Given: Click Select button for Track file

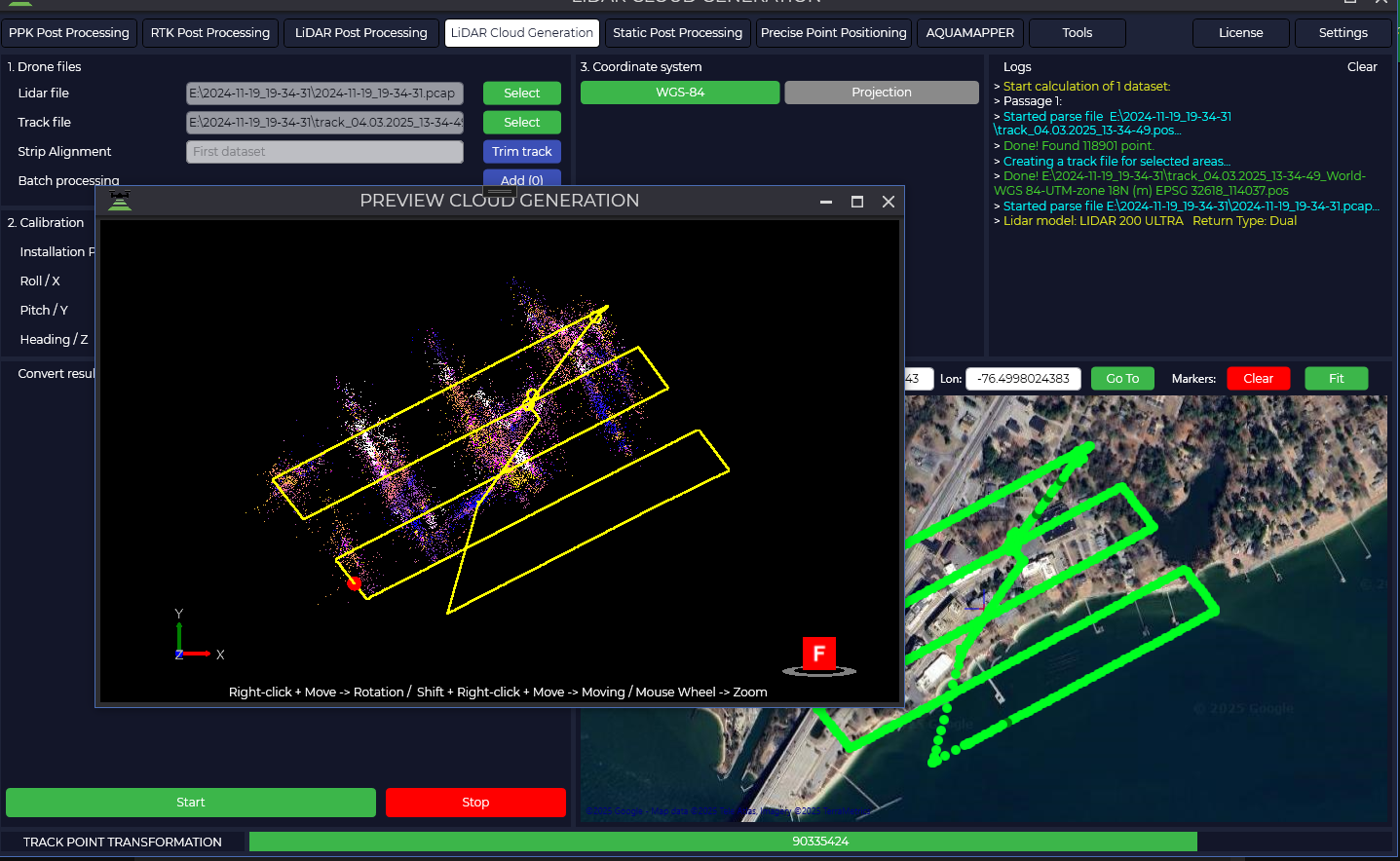Looking at the screenshot, I should click(x=522, y=123).
